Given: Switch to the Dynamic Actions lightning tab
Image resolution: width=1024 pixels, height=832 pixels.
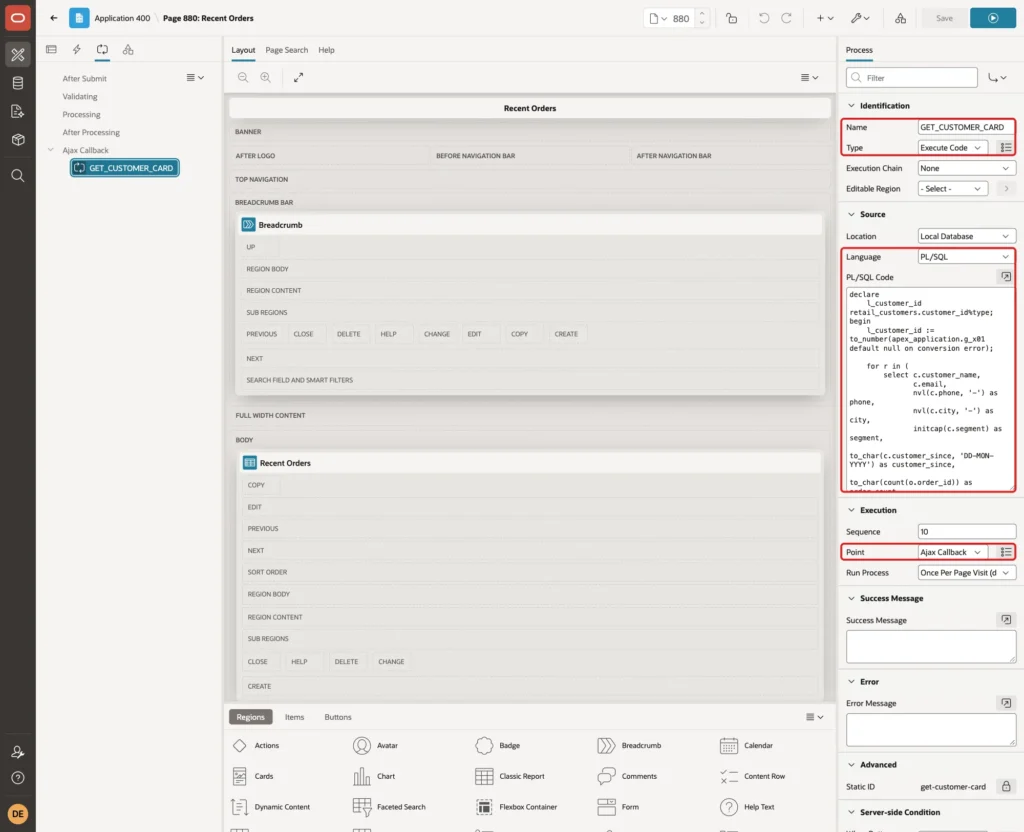Looking at the screenshot, I should [76, 50].
